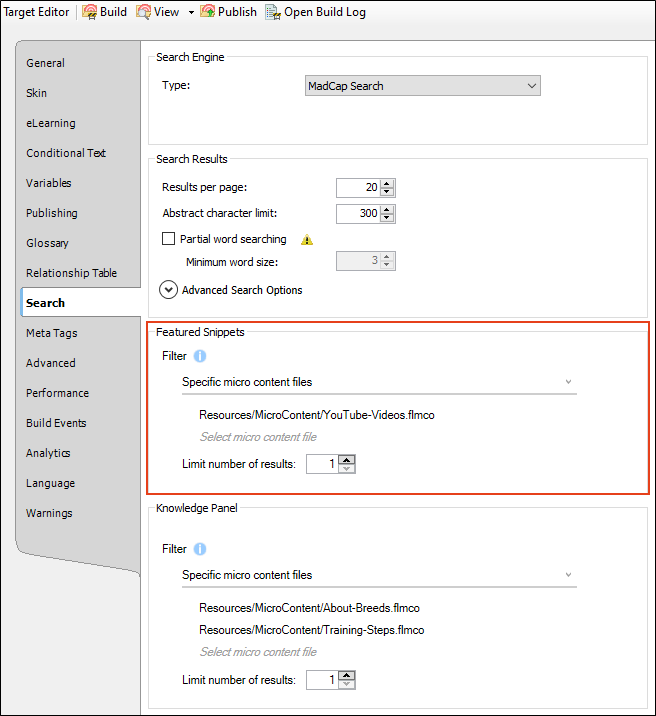Decrease Knowledge Panel result limit
The image size is (656, 716).
346,684
